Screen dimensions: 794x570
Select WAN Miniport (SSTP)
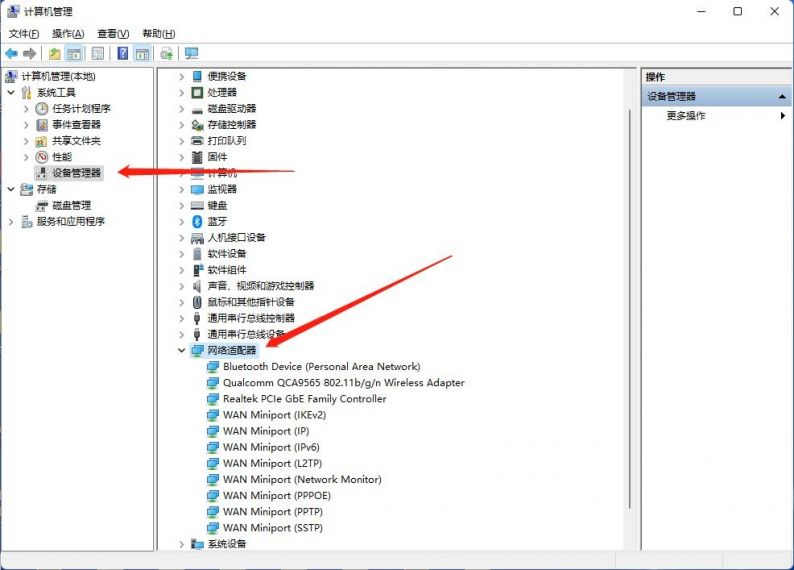(x=273, y=528)
